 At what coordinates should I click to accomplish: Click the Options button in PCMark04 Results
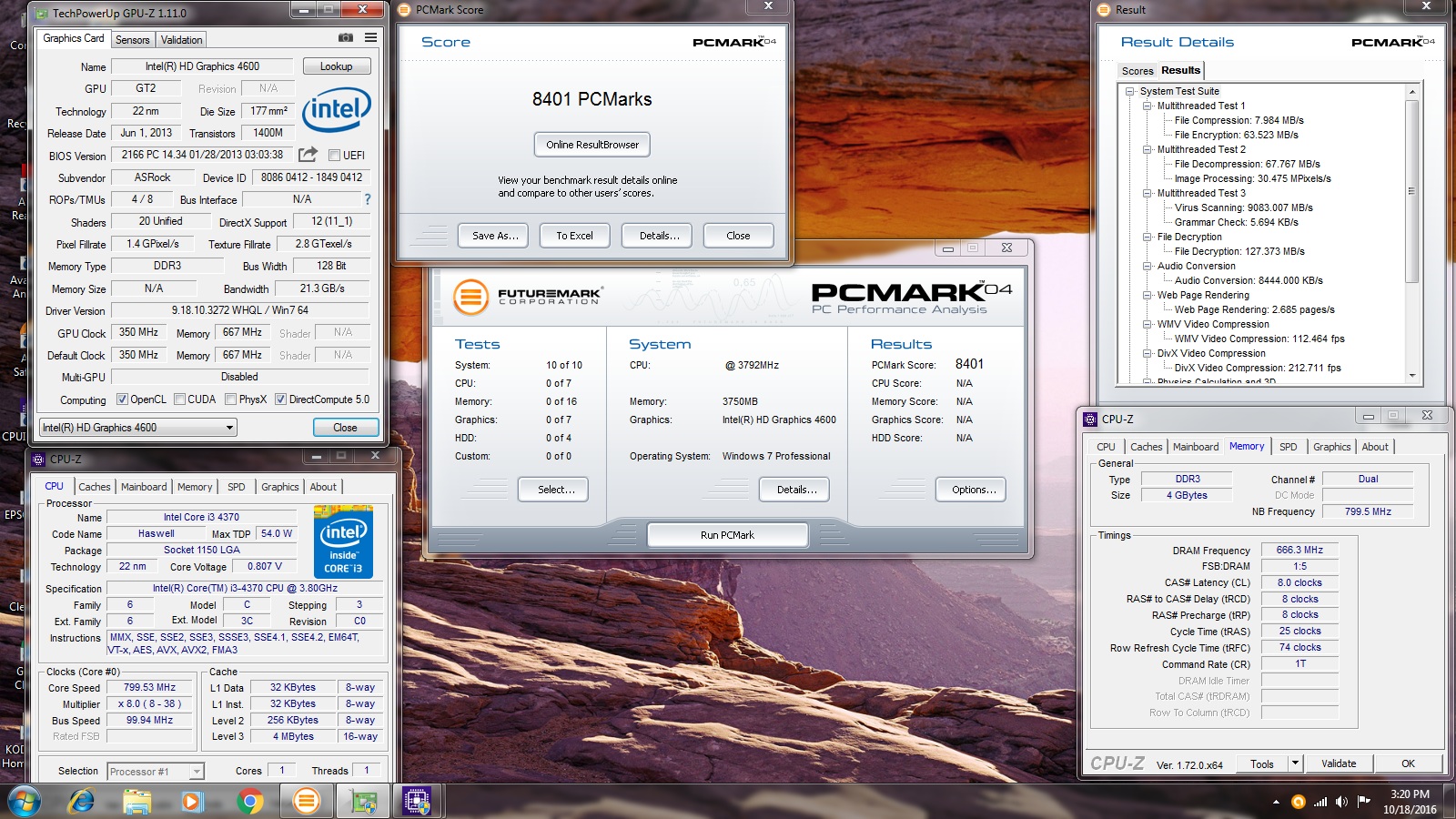971,490
